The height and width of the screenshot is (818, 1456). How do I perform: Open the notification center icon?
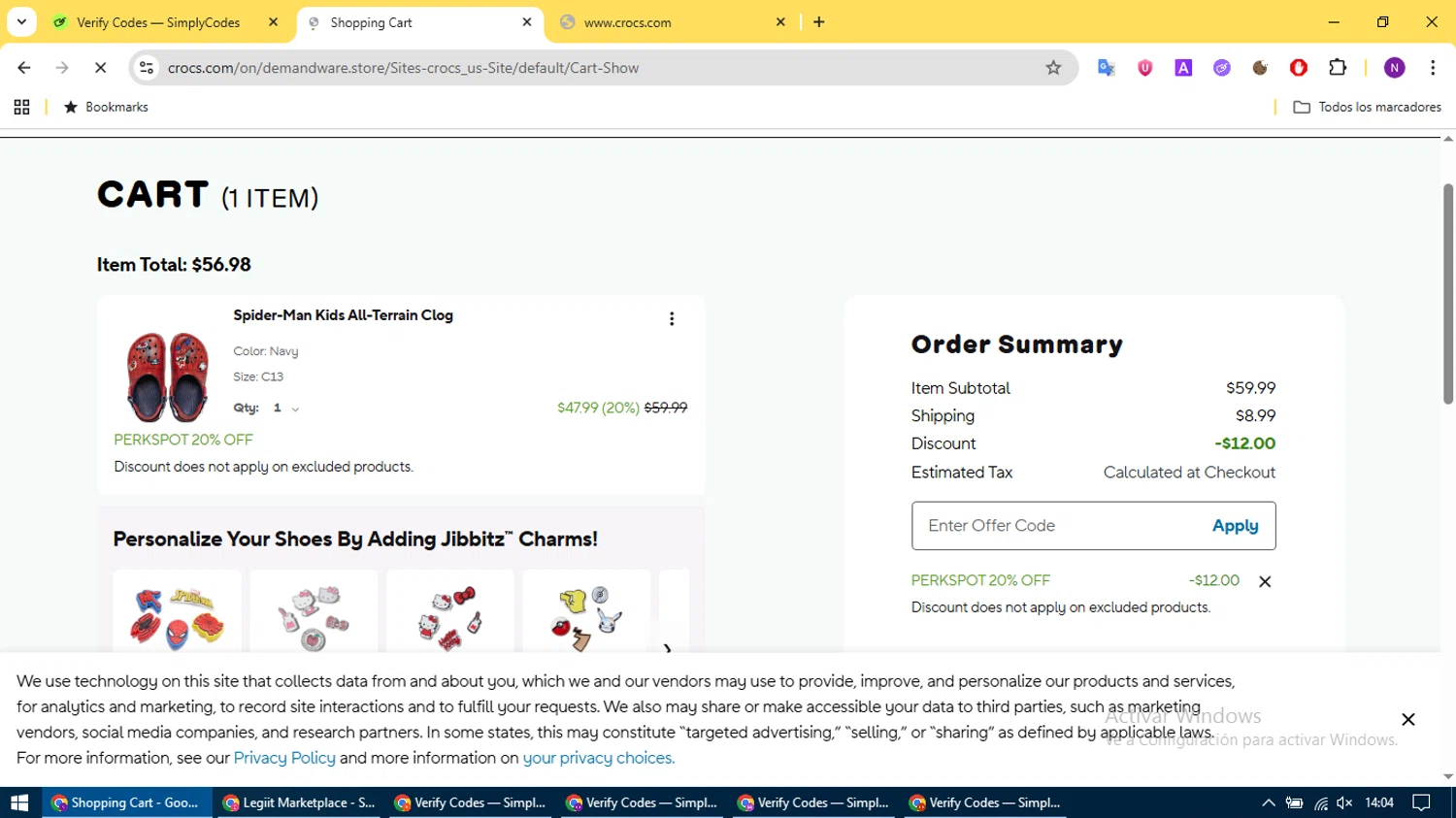pyautogui.click(x=1421, y=802)
